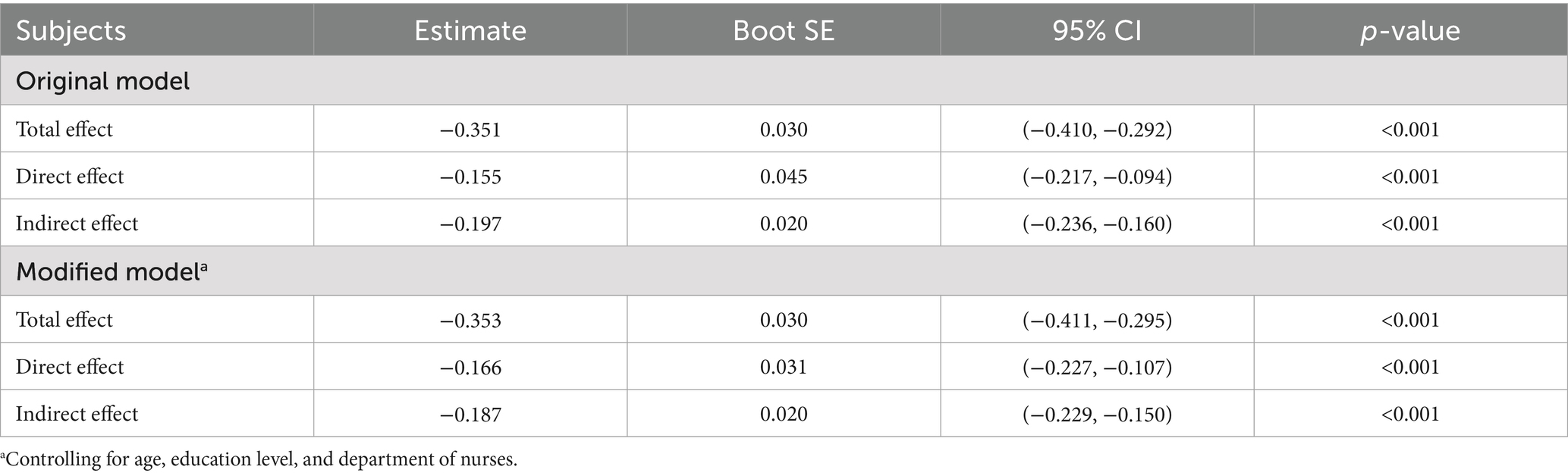1568x476 pixels.
Task: Select the confidence interval (−0.410, −0.292)
Action: (1097, 130)
